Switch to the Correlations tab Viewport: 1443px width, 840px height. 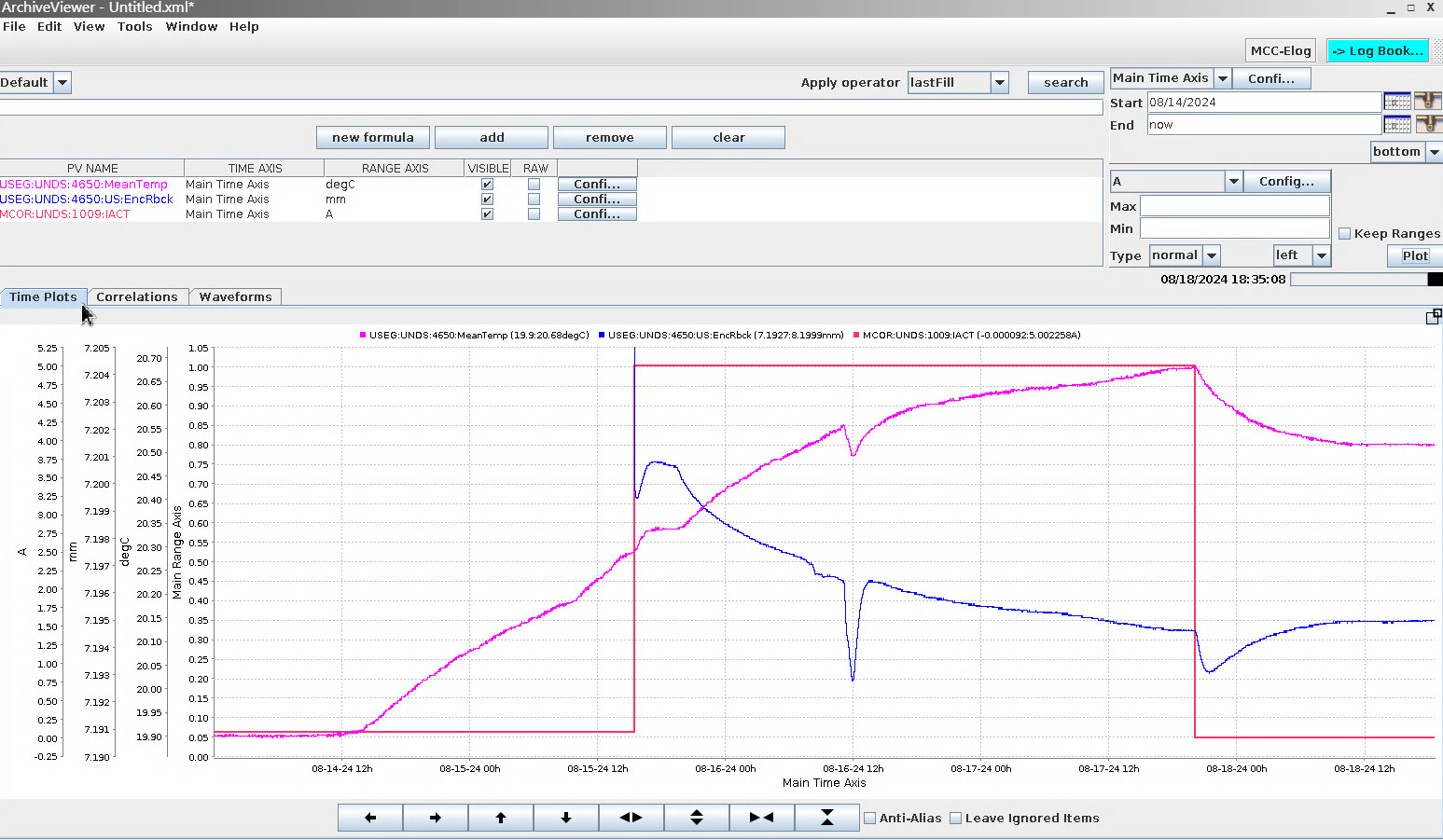pyautogui.click(x=136, y=297)
